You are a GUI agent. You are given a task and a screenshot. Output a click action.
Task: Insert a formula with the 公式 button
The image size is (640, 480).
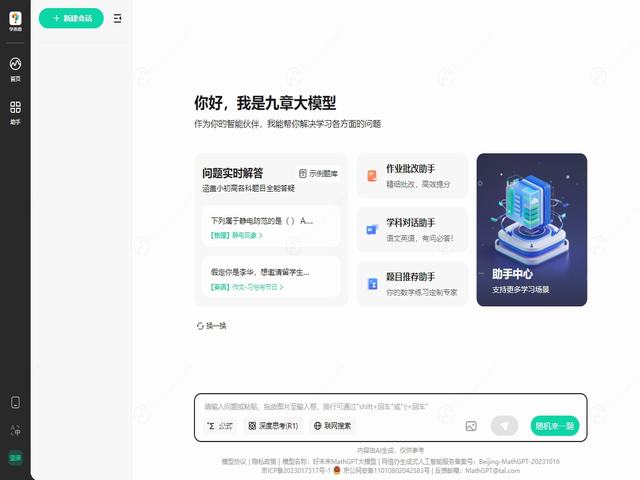220,426
